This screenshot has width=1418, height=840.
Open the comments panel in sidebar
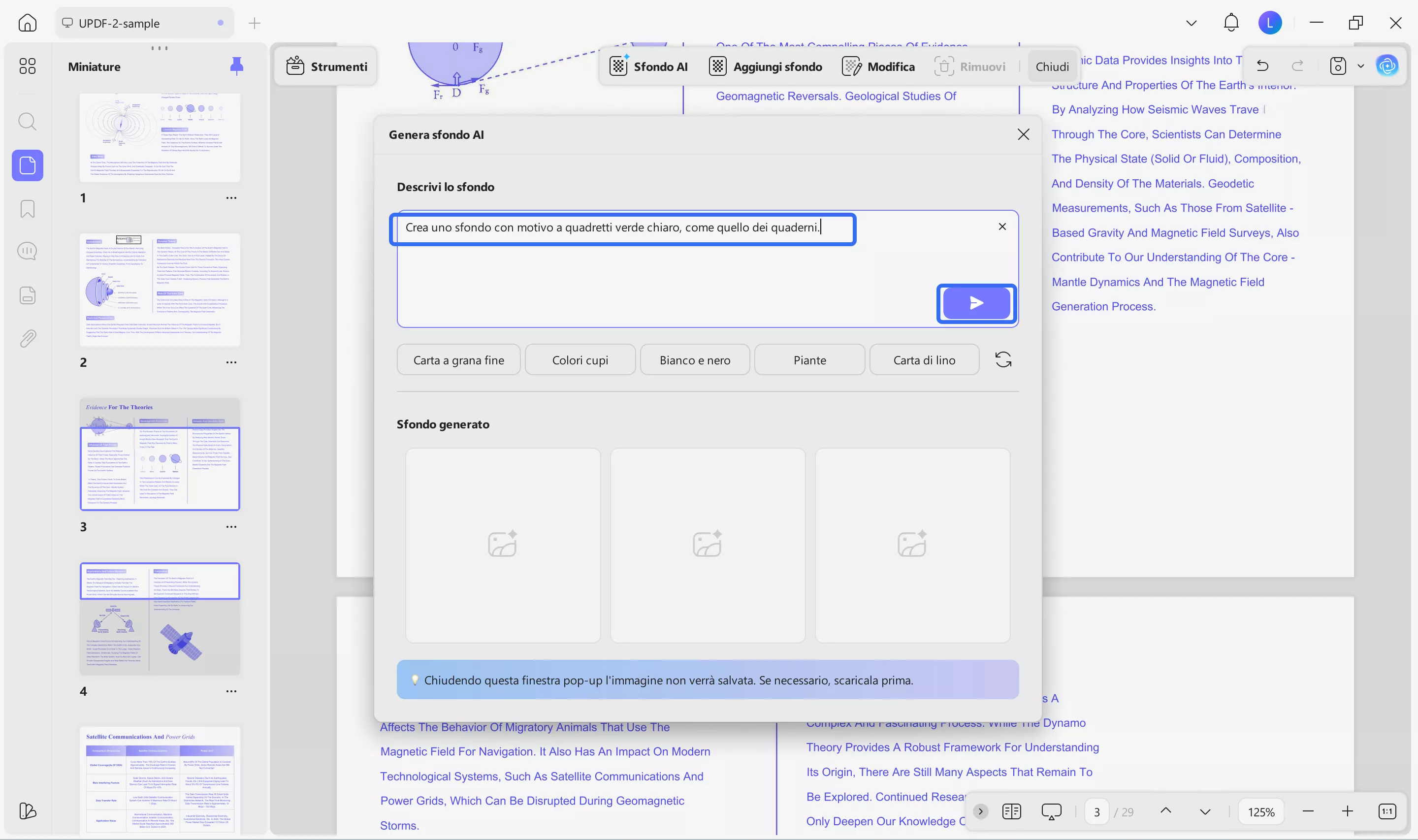click(x=27, y=251)
